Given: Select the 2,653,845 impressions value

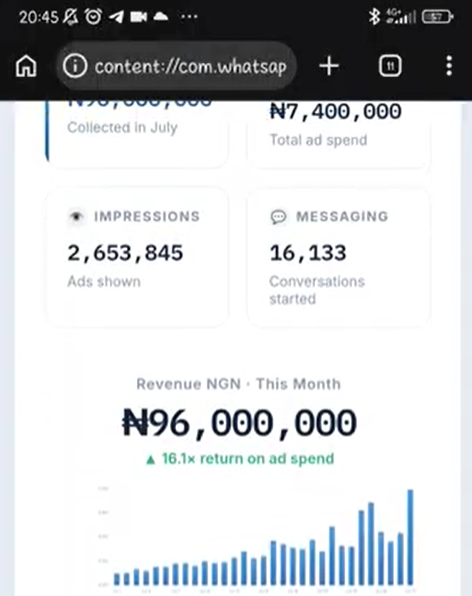Looking at the screenshot, I should click(x=125, y=253).
